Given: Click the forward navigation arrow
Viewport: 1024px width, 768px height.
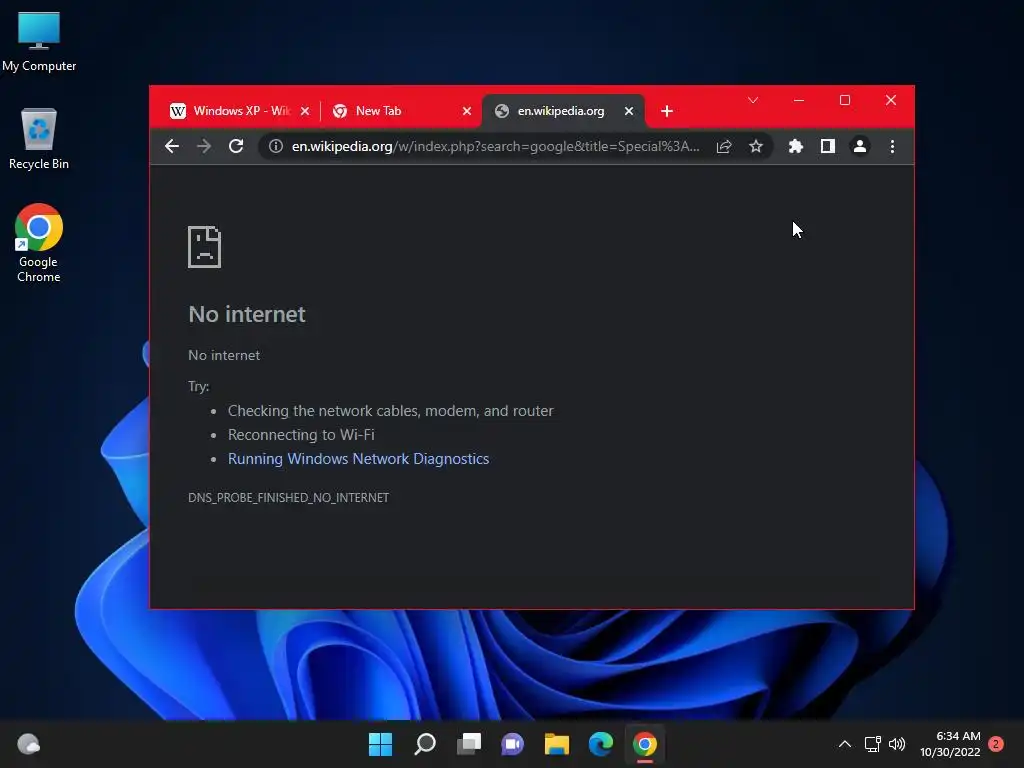Looking at the screenshot, I should click(x=204, y=146).
